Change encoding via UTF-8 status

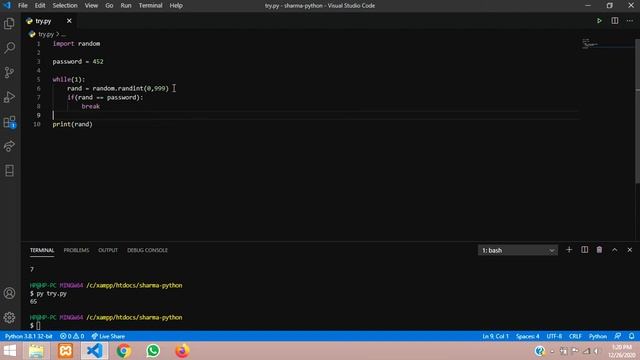554,336
